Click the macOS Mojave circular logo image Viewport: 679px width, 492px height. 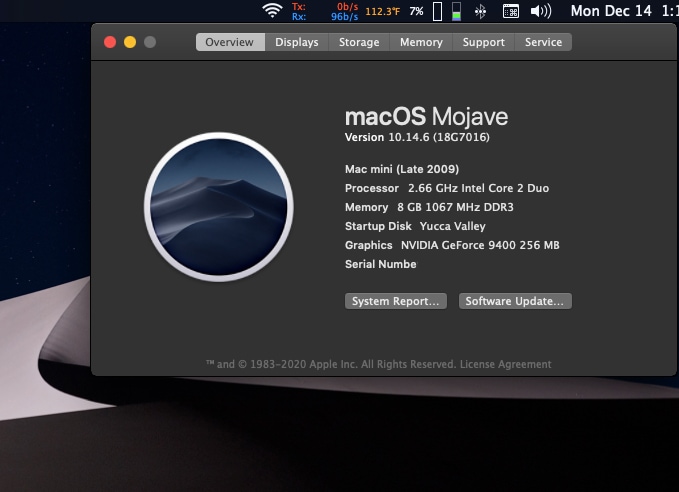coord(219,207)
